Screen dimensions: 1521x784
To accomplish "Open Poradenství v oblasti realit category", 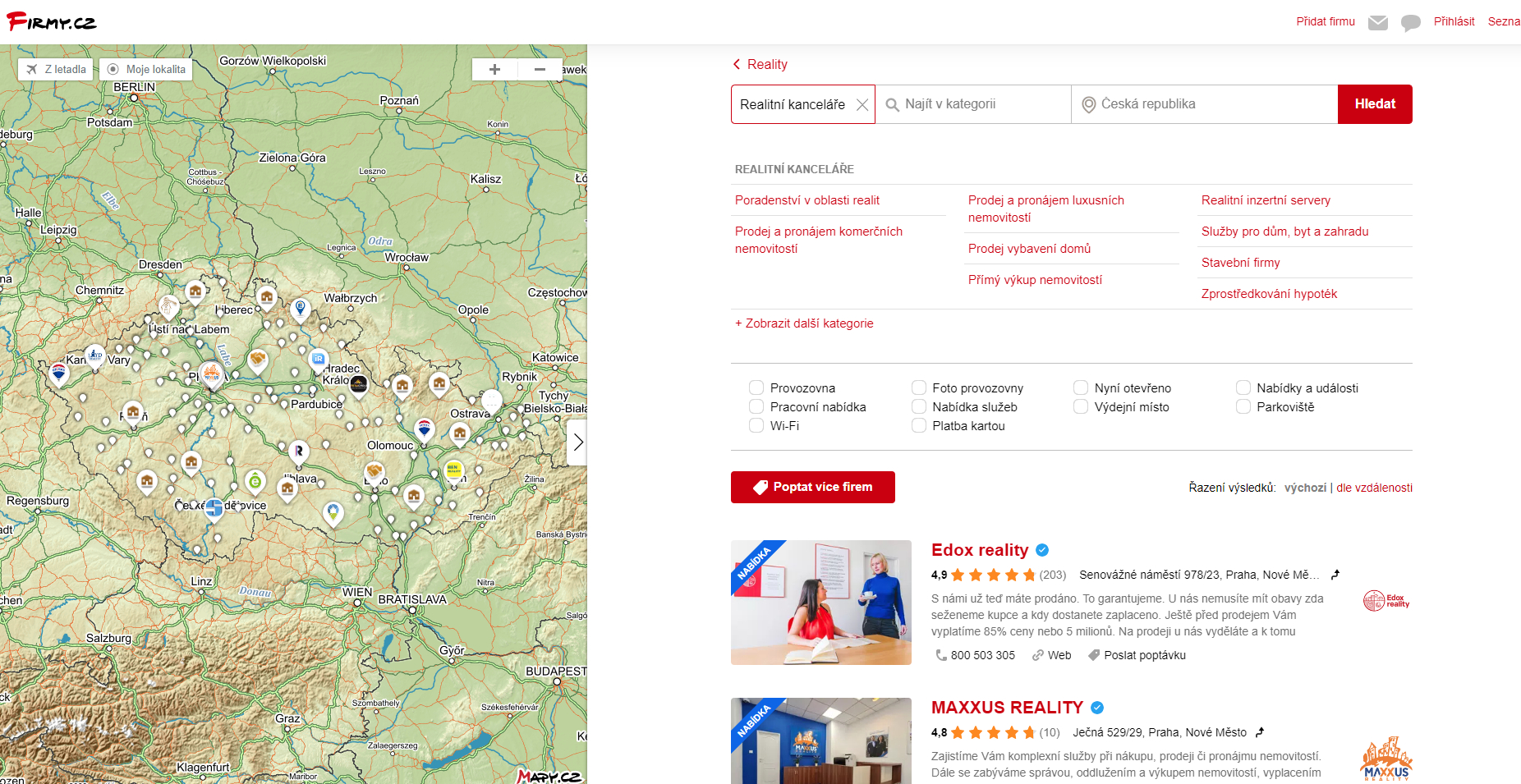I will pos(807,200).
